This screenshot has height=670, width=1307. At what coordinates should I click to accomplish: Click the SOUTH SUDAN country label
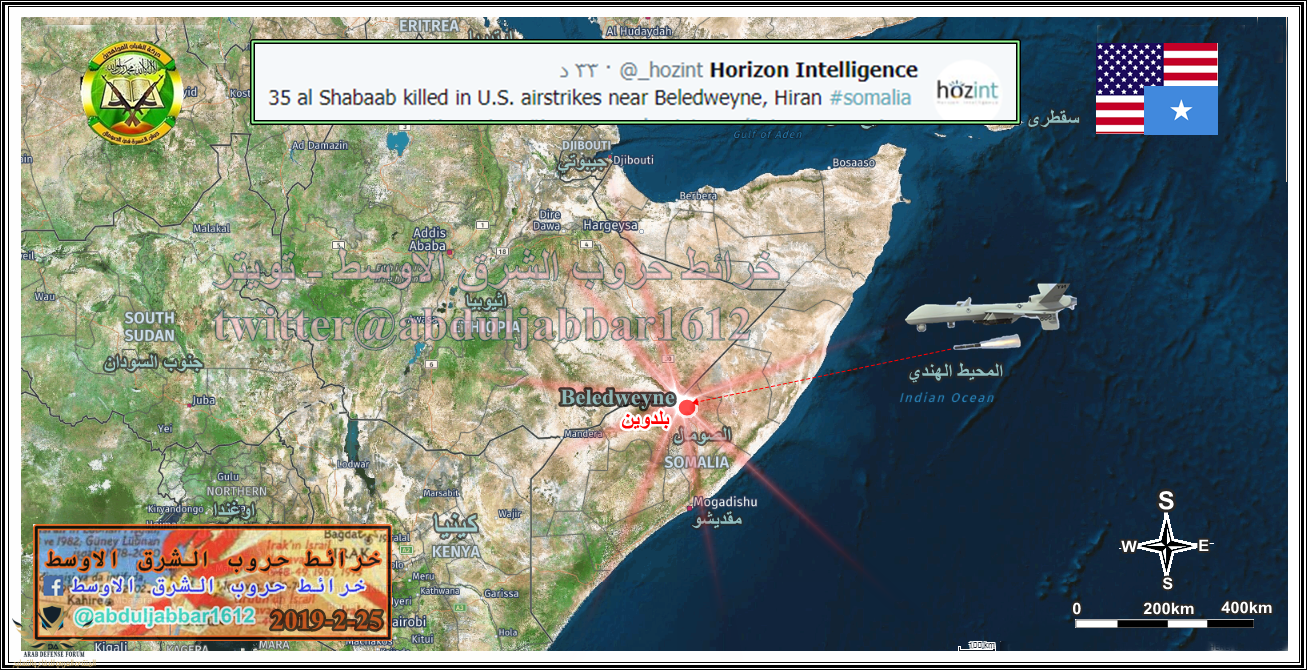point(149,327)
